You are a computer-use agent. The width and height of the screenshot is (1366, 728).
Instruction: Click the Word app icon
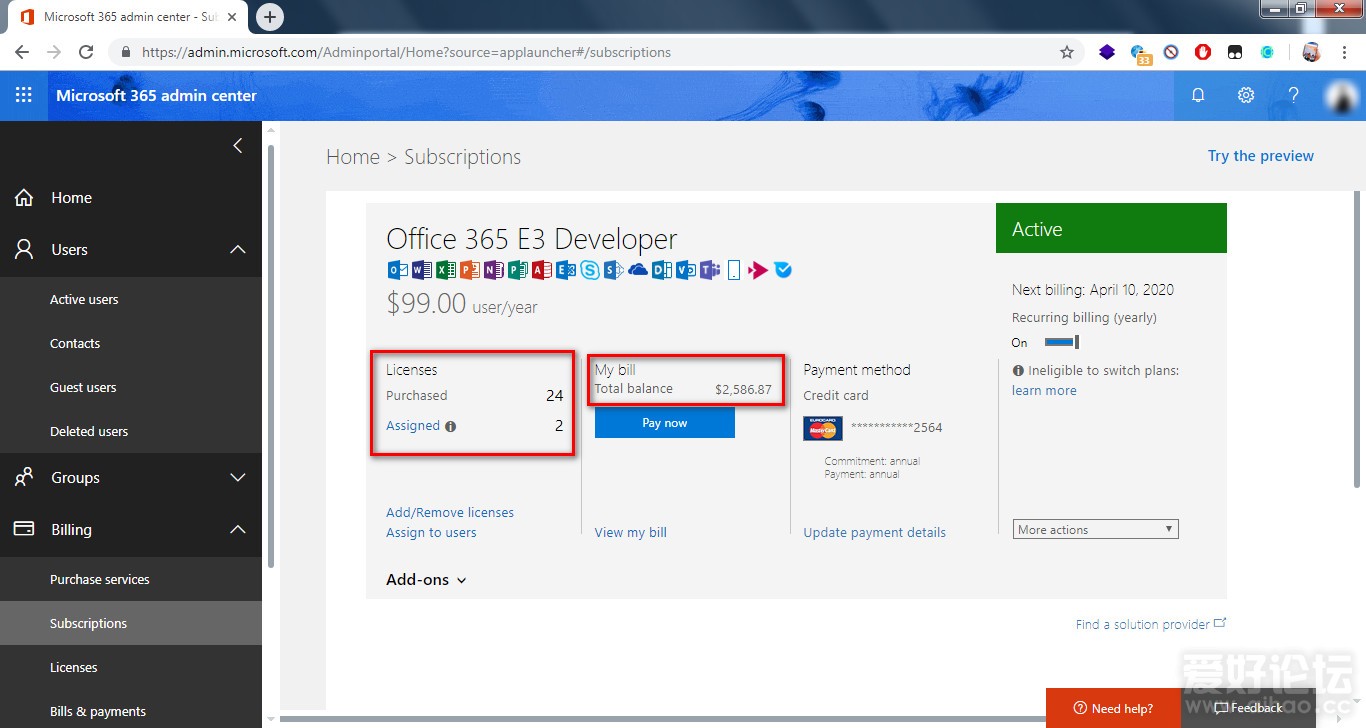(x=422, y=270)
